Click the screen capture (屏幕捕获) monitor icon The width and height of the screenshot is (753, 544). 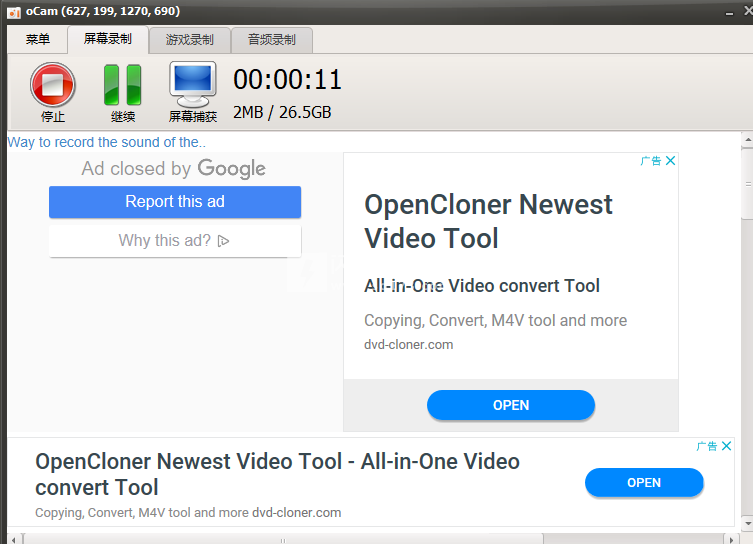[193, 85]
